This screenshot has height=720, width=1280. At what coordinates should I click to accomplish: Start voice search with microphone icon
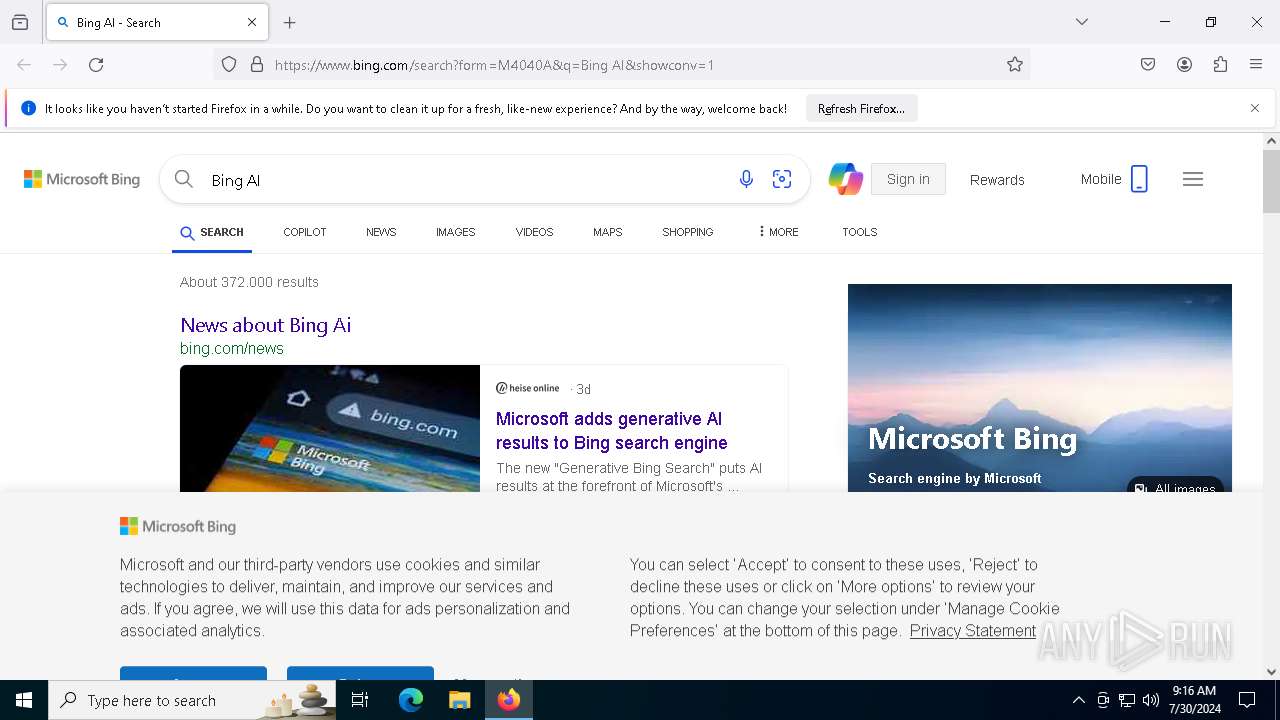[746, 179]
